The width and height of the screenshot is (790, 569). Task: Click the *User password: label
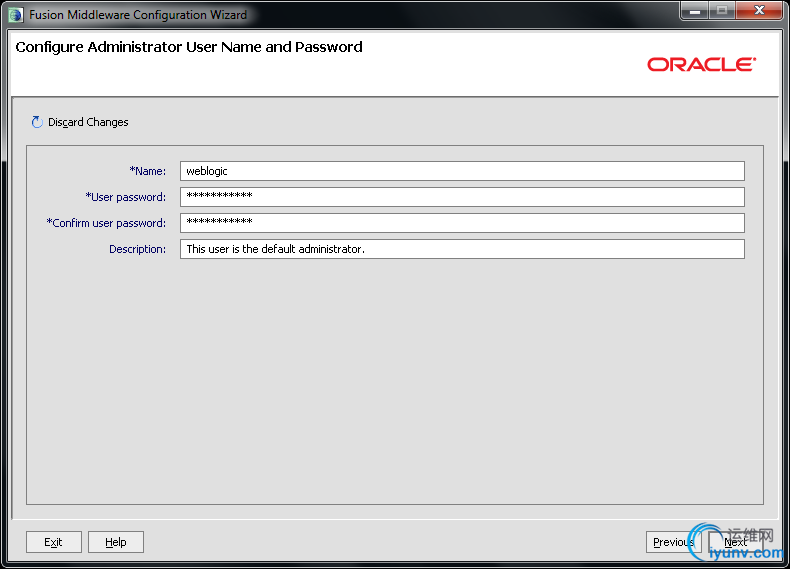coord(125,197)
